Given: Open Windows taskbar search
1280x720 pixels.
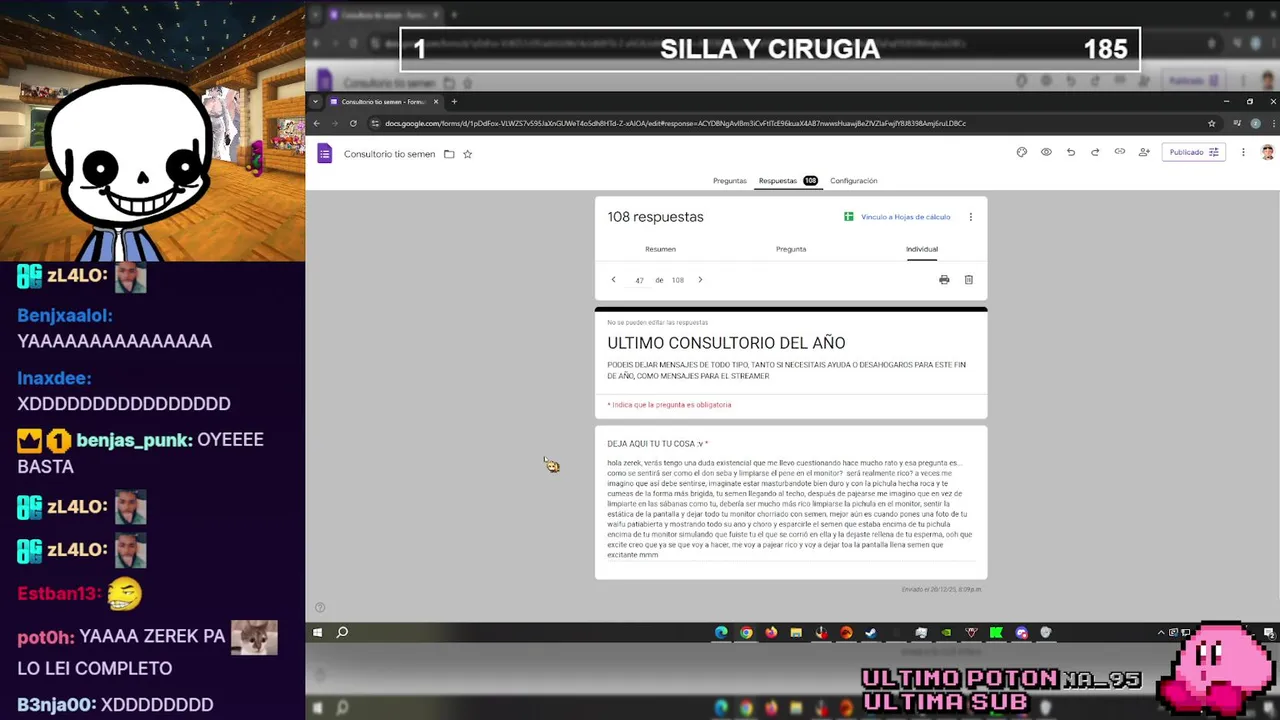Looking at the screenshot, I should pyautogui.click(x=342, y=632).
